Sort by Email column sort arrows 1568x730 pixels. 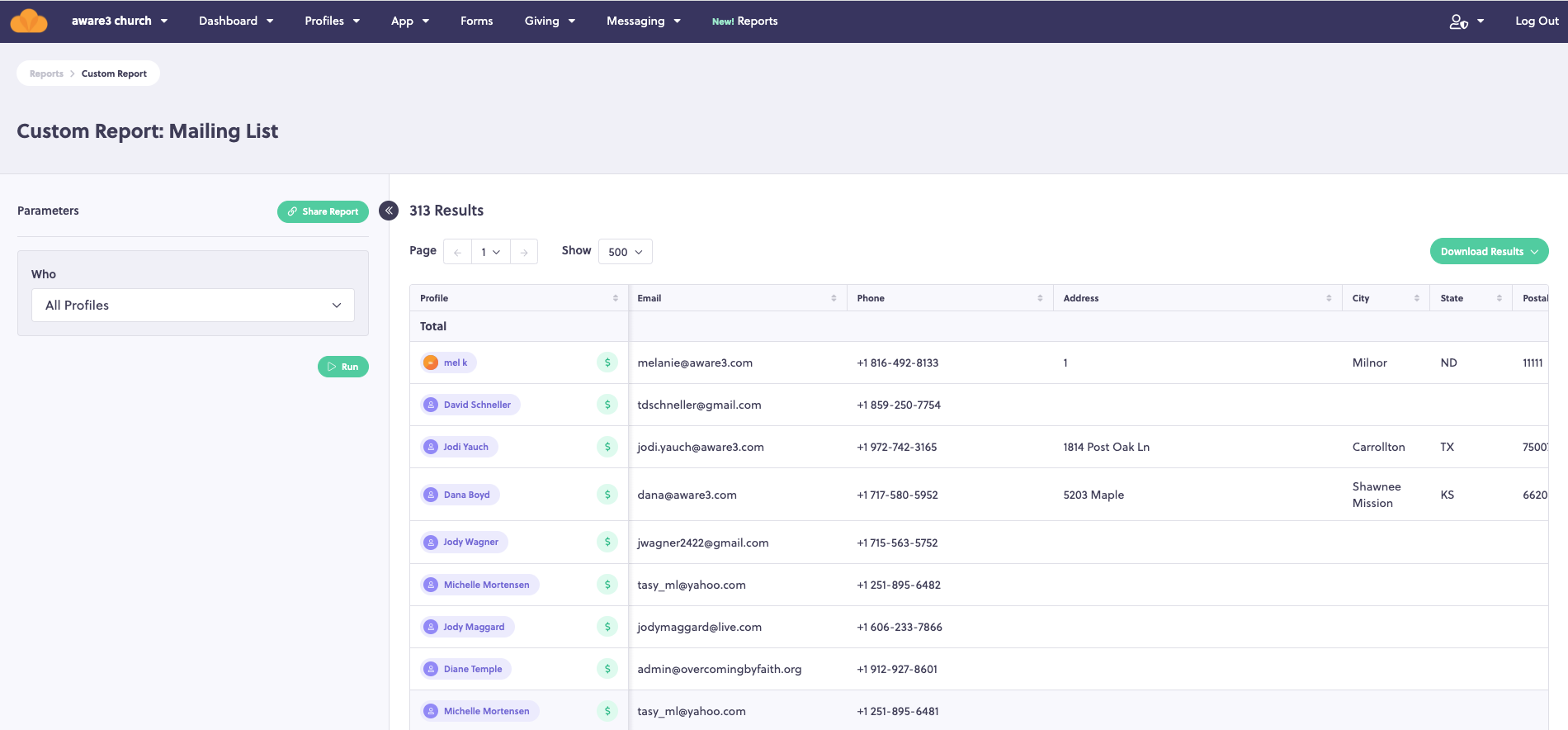click(x=834, y=298)
